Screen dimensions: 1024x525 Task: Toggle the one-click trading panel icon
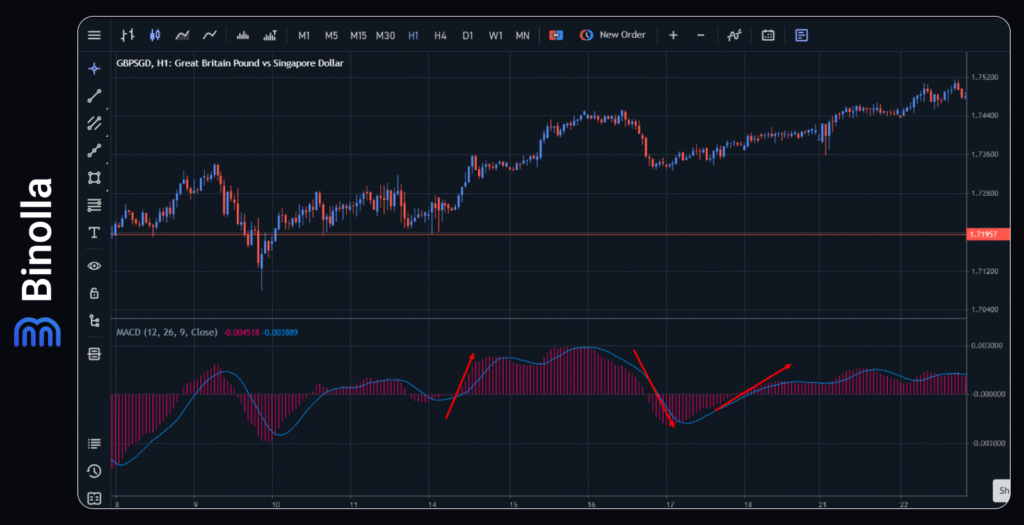point(556,35)
